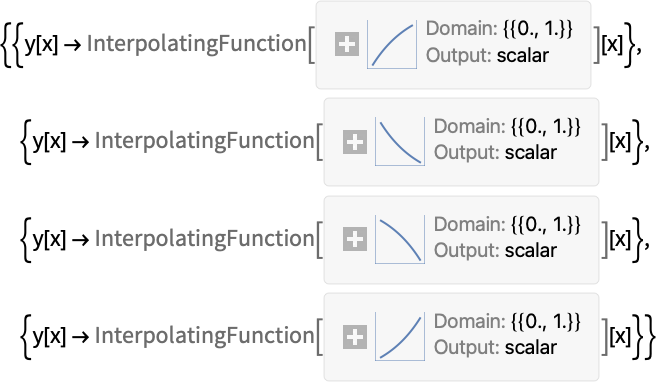Screen dimensions: 659x385
Task: Click the Output label in the first summary box
Action: (459, 55)
